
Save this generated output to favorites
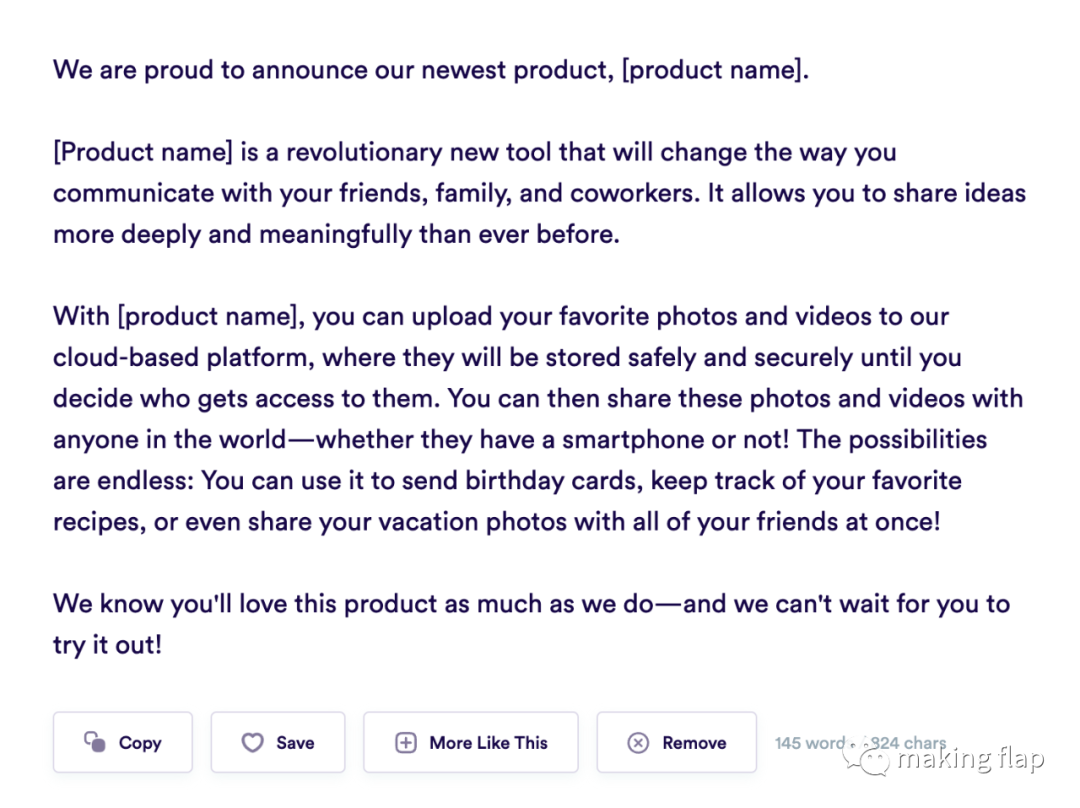pos(278,742)
